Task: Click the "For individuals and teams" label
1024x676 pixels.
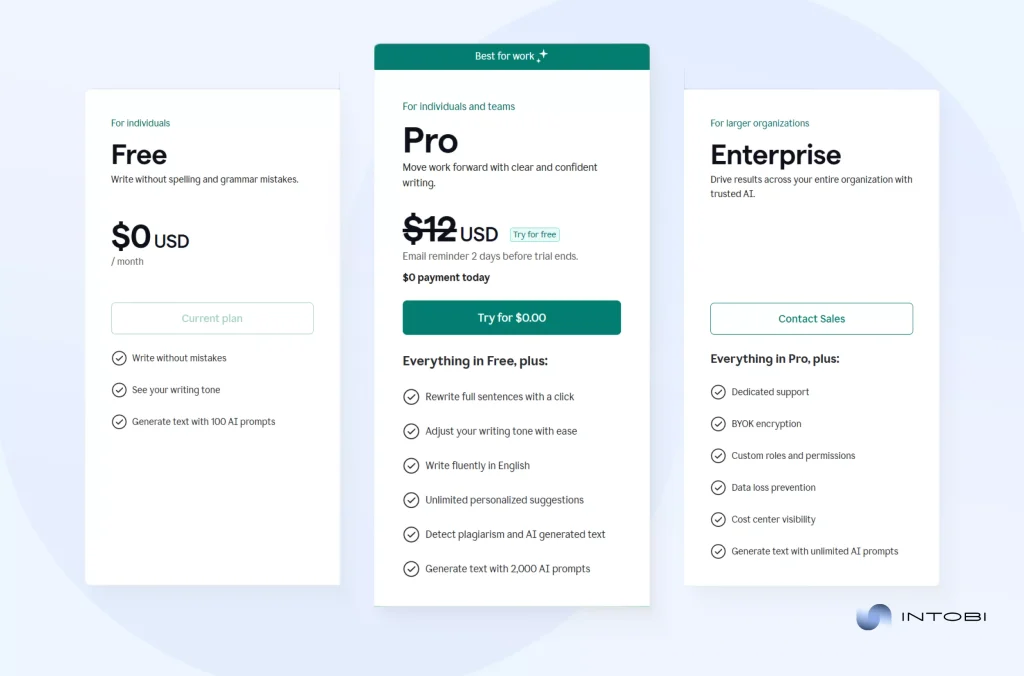Action: pyautogui.click(x=458, y=106)
